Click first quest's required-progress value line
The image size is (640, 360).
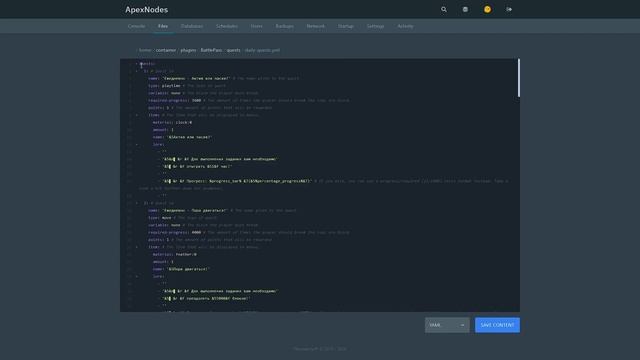coord(175,100)
